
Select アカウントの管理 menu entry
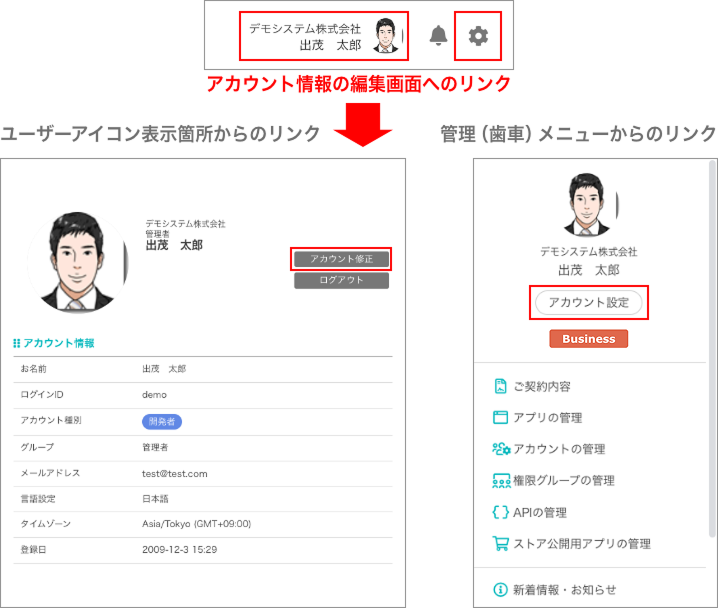[558, 449]
